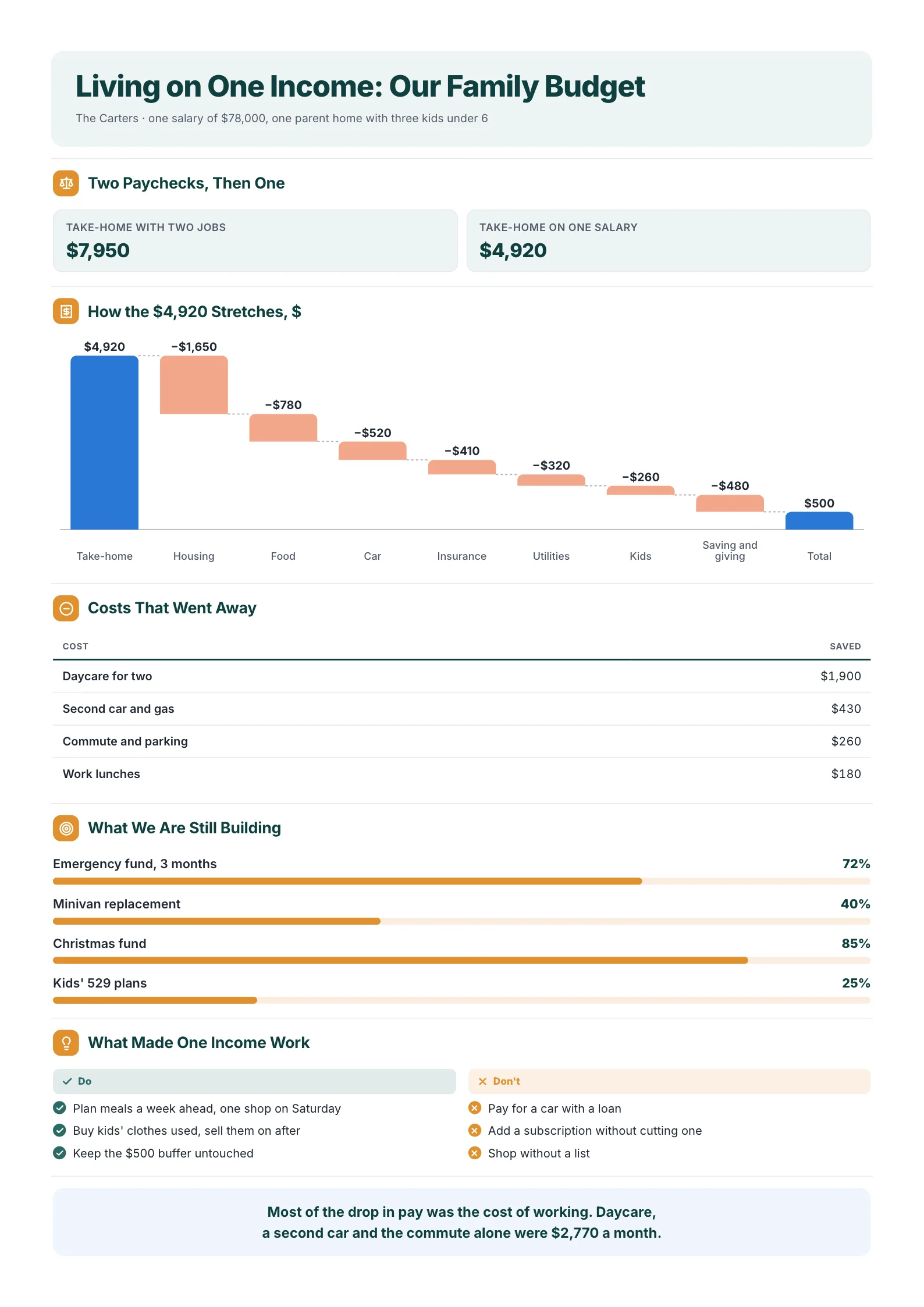Click the Food bar in the waterfall chart
924x1307 pixels.
(283, 428)
